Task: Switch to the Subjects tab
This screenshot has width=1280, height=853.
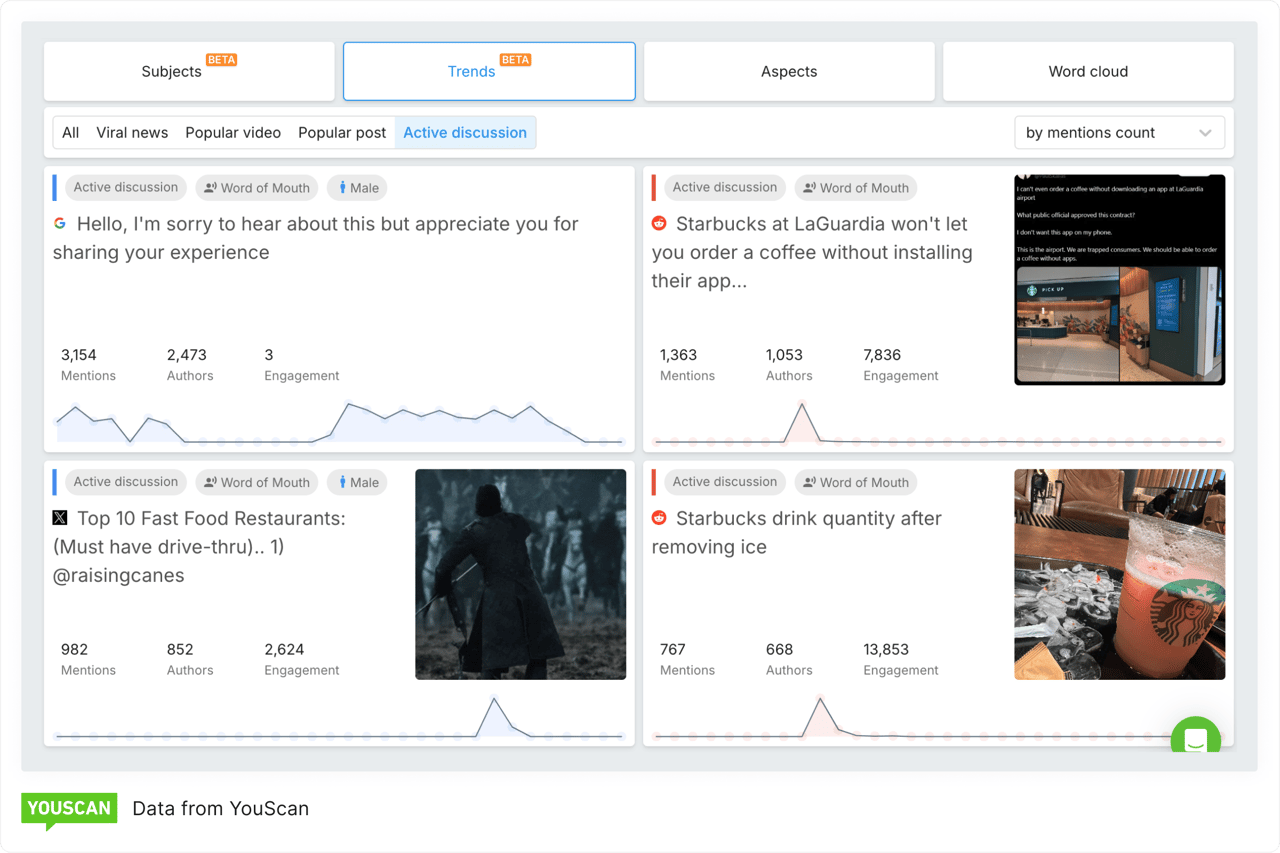Action: tap(189, 71)
